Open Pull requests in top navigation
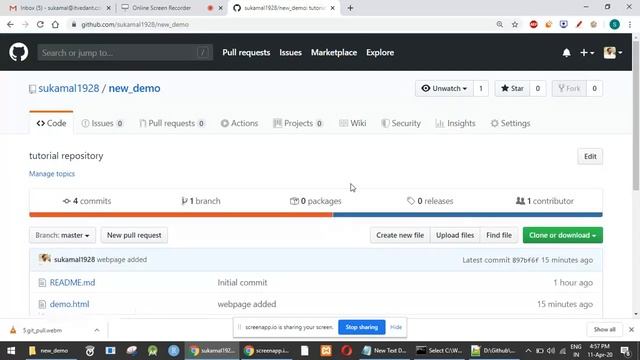 click(246, 53)
